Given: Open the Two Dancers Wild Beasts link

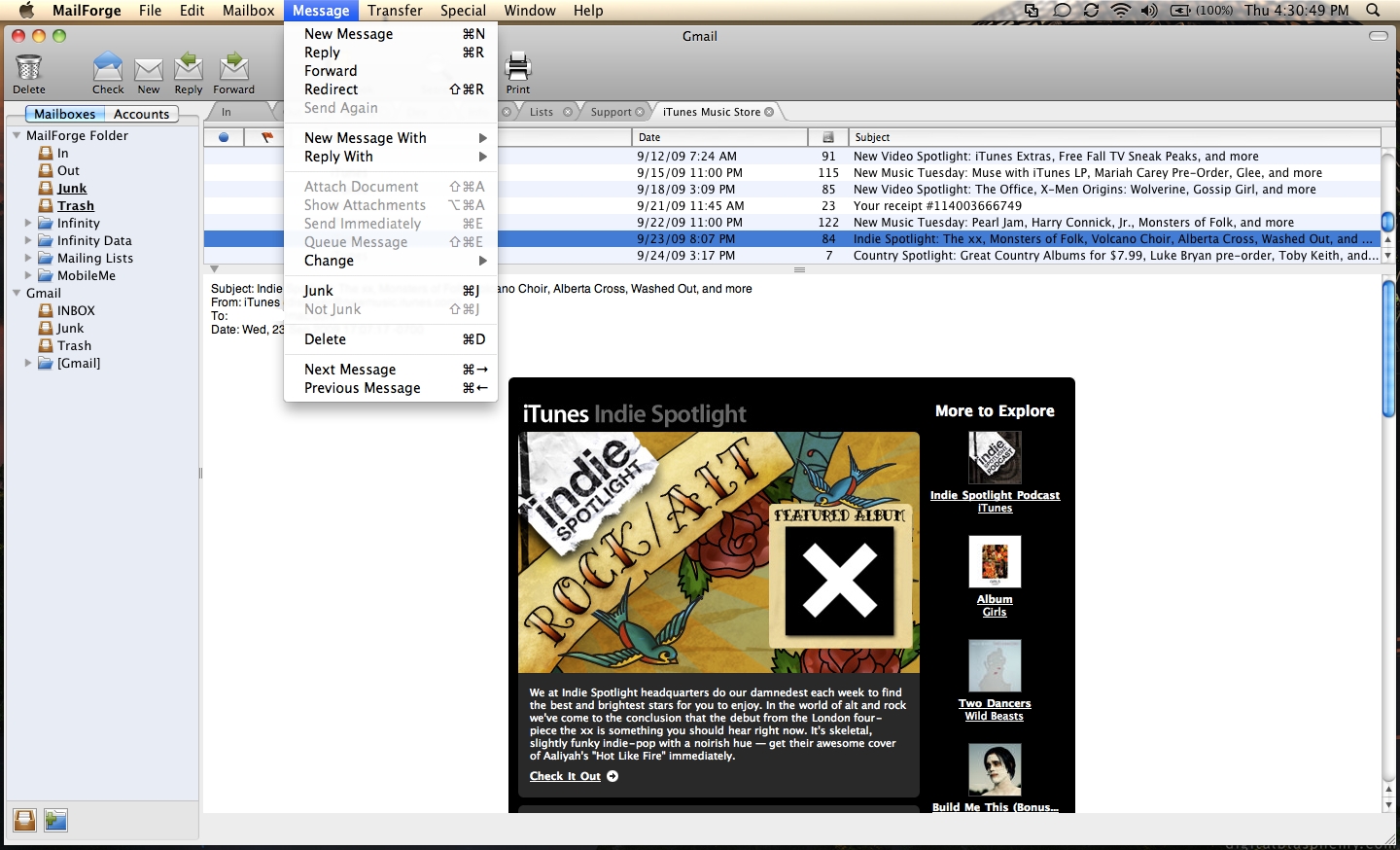Looking at the screenshot, I should coord(995,710).
